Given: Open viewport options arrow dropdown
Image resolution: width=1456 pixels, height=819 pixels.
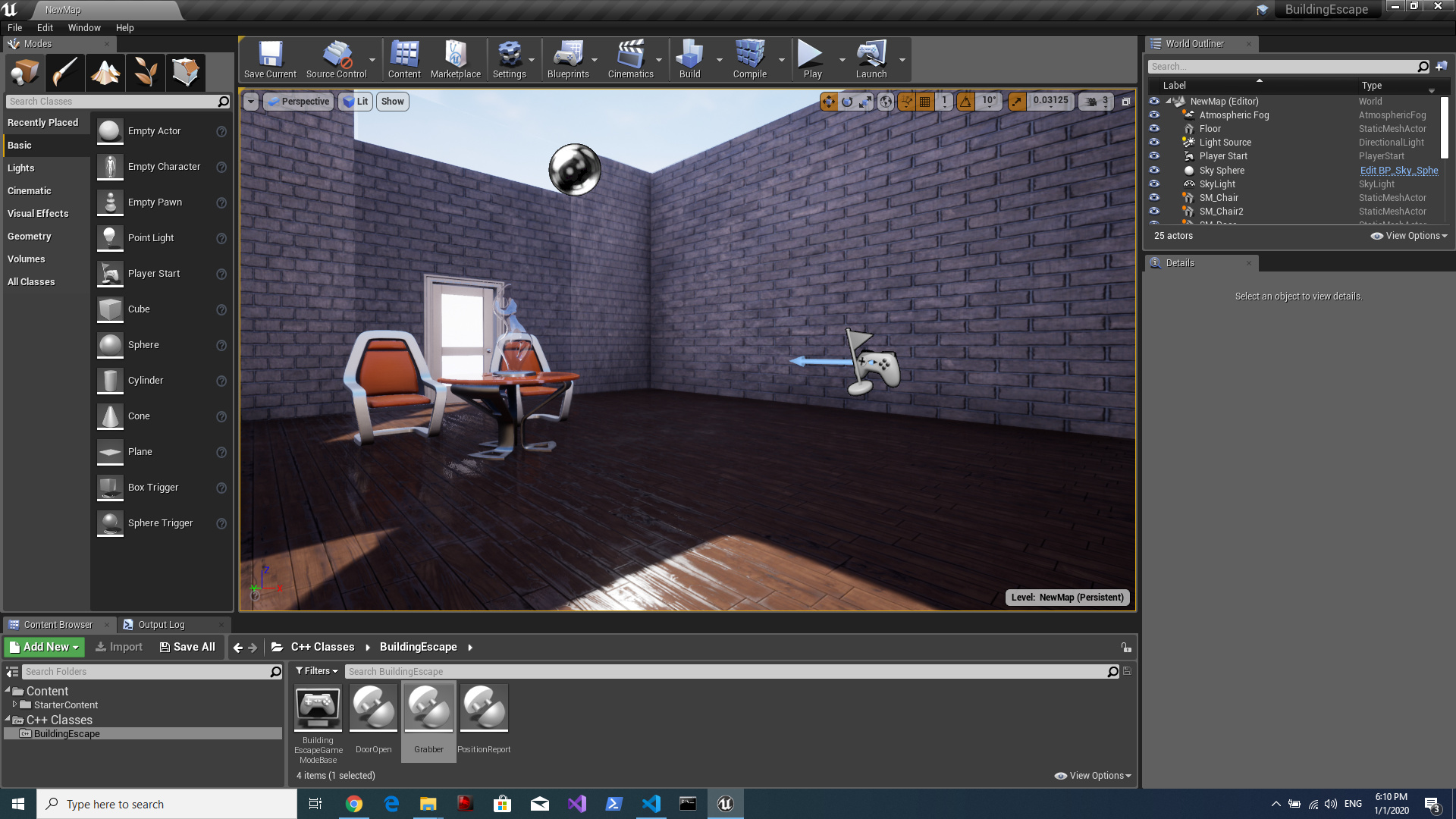Looking at the screenshot, I should (250, 102).
